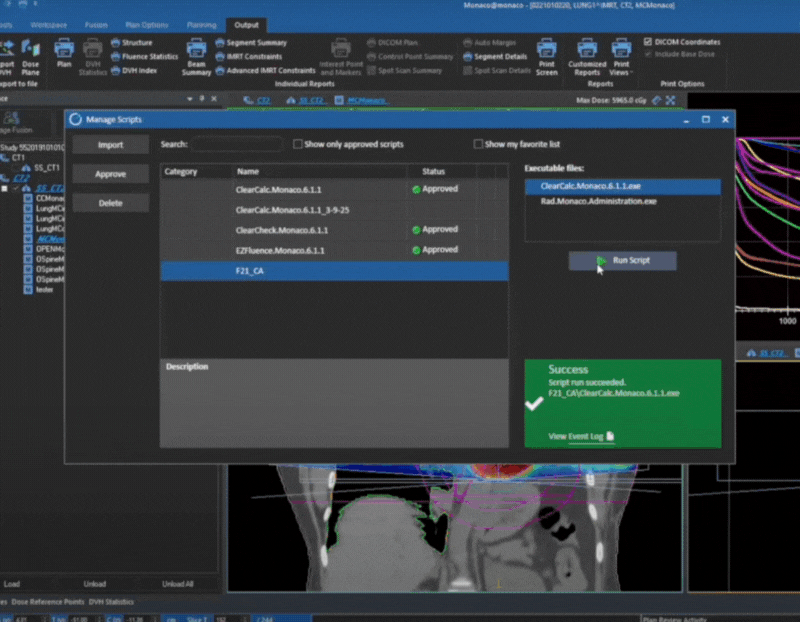Viewport: 800px width, 622px height.
Task: Enable Show only approved scripts checkbox
Action: coord(297,144)
